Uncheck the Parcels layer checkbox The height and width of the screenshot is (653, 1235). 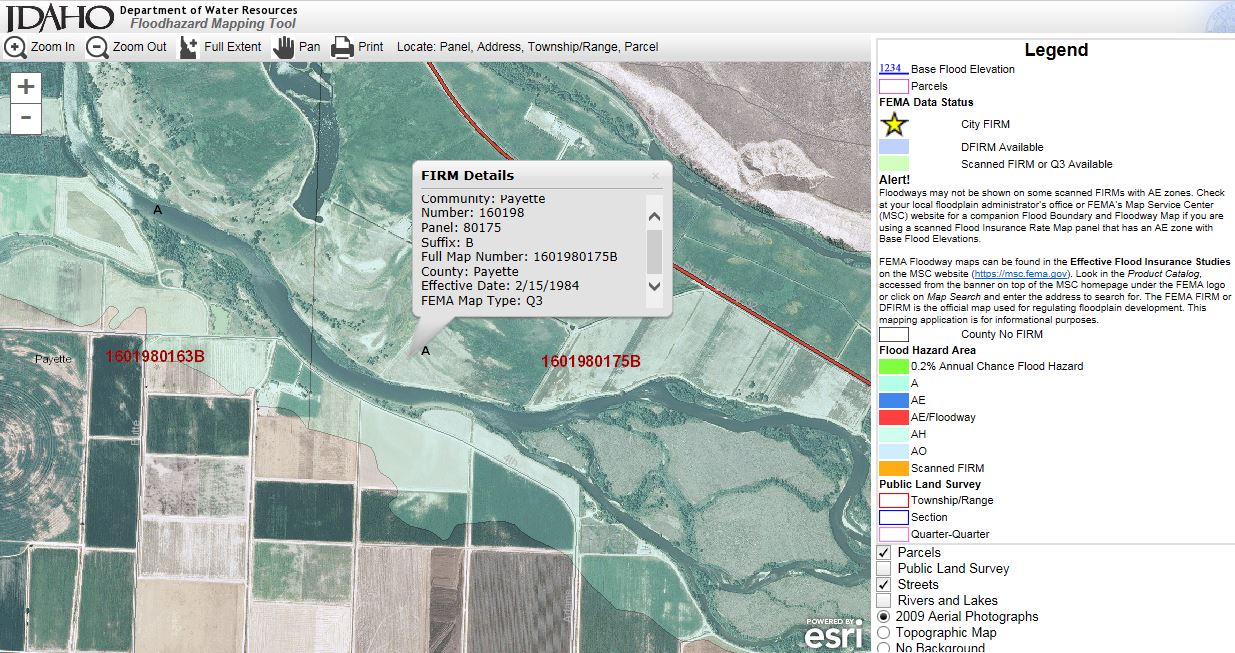coord(884,553)
